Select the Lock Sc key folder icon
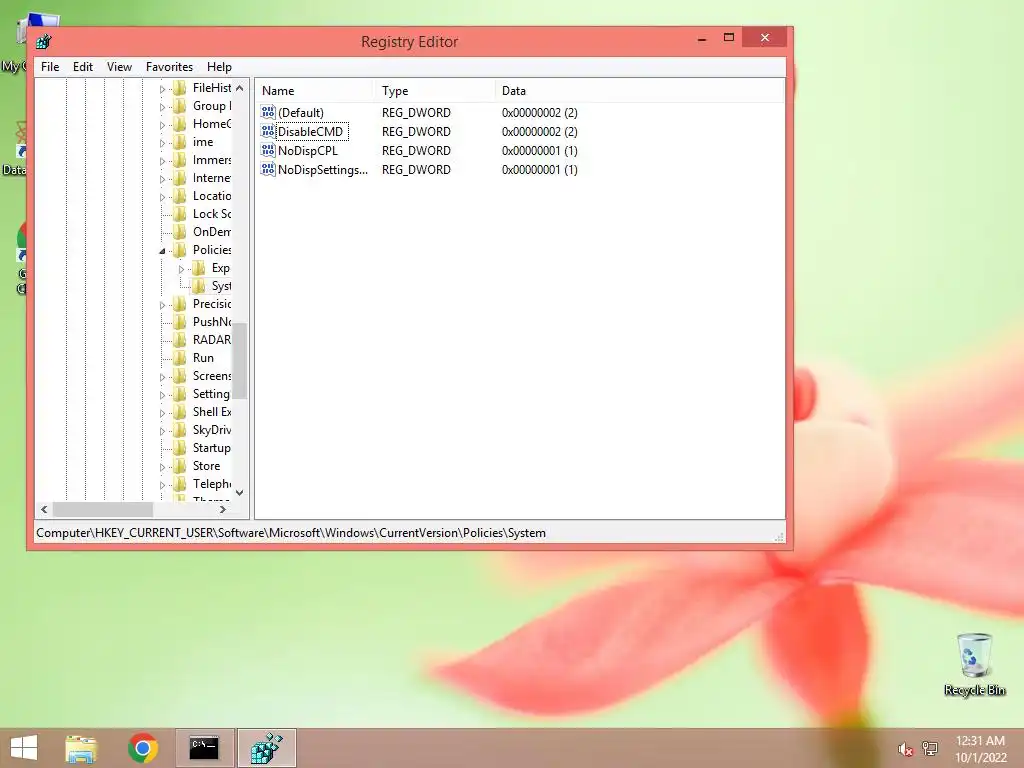The image size is (1024, 768). (180, 214)
